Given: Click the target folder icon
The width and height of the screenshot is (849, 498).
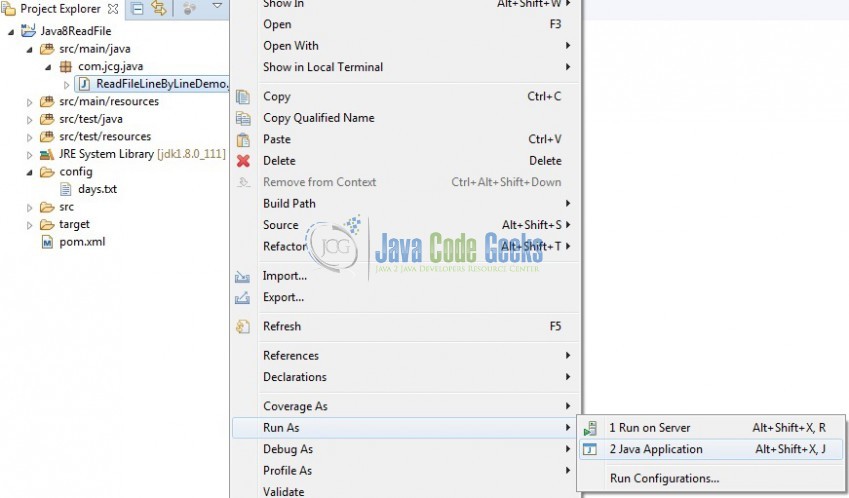Looking at the screenshot, I should point(47,225).
